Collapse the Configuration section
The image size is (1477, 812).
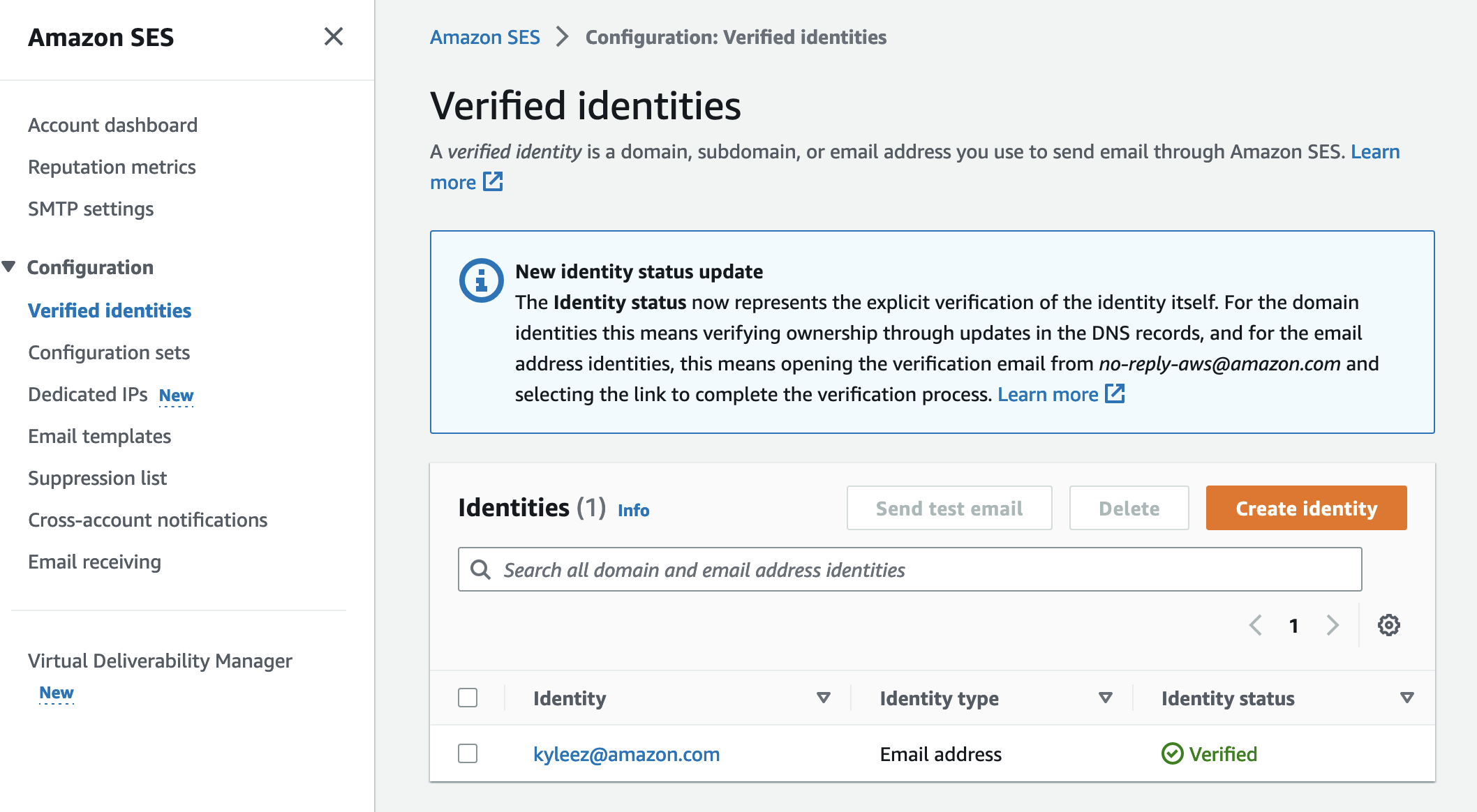point(9,267)
